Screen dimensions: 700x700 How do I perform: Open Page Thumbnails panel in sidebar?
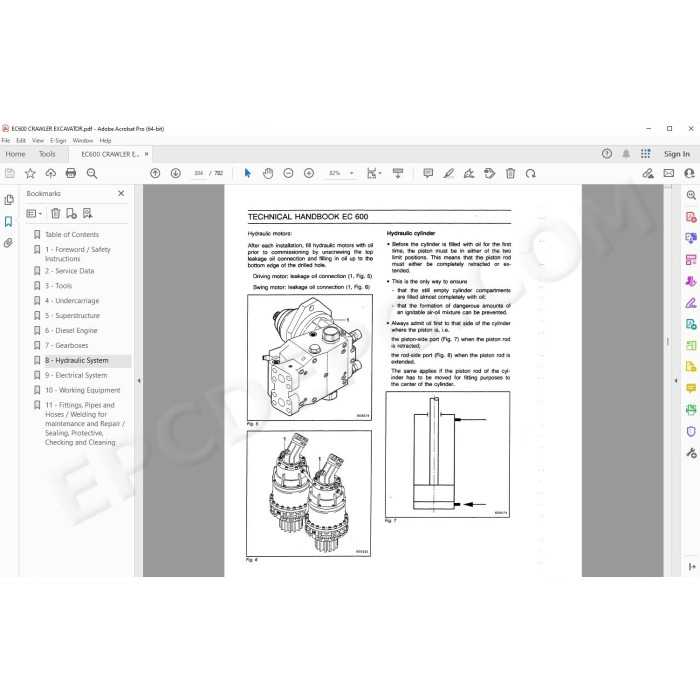coord(9,200)
